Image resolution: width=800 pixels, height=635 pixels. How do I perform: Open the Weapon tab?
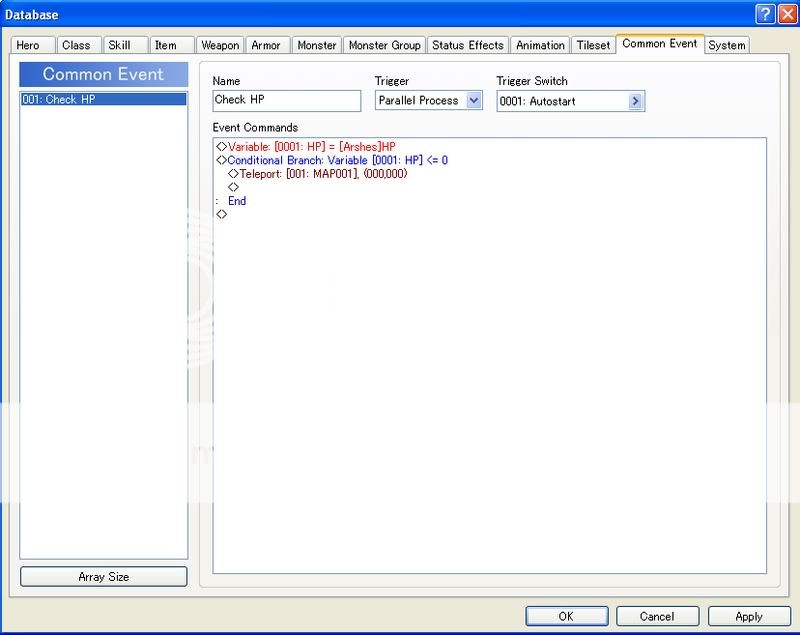tap(219, 46)
